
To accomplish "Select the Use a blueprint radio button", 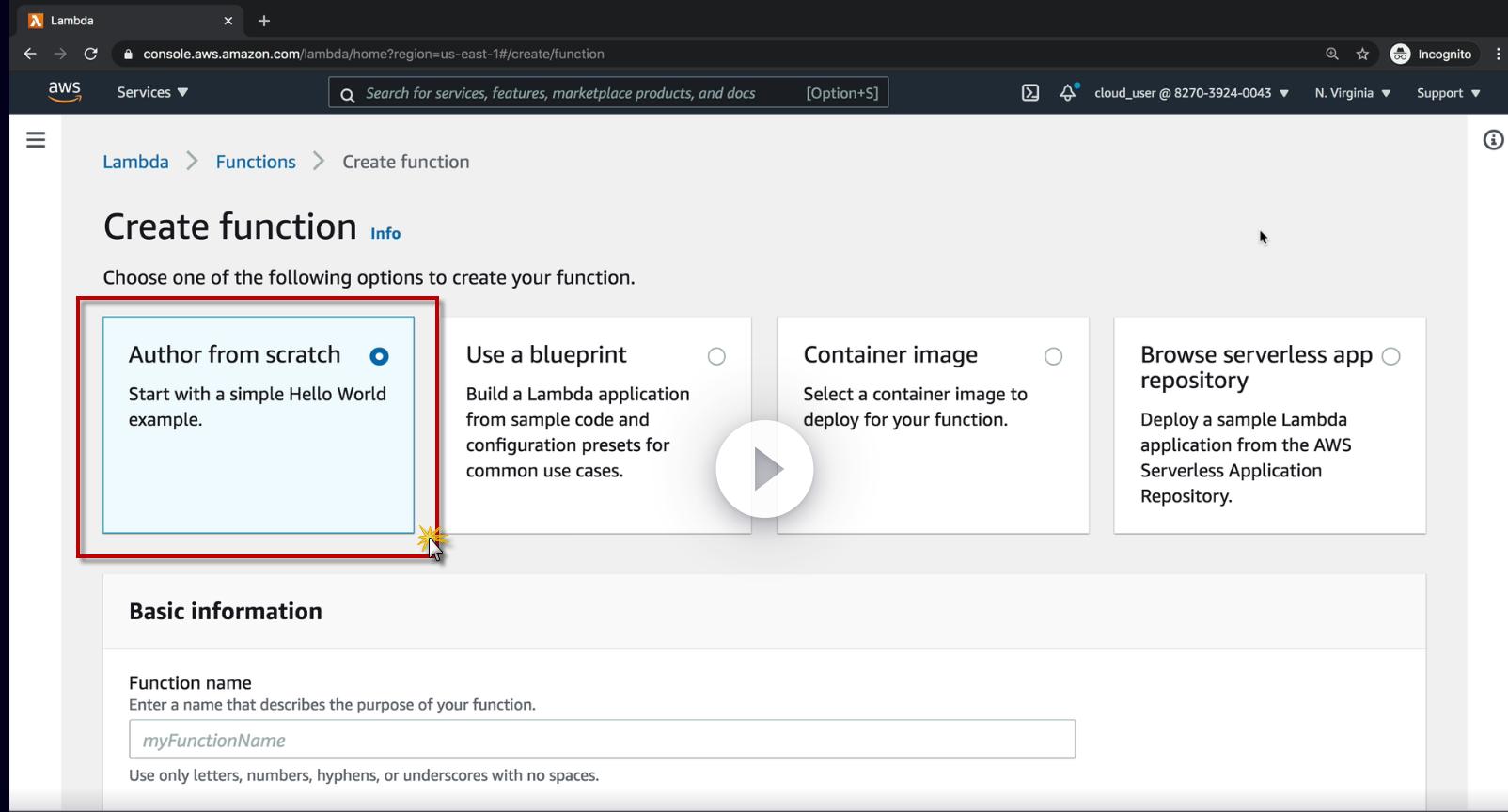I will point(716,356).
